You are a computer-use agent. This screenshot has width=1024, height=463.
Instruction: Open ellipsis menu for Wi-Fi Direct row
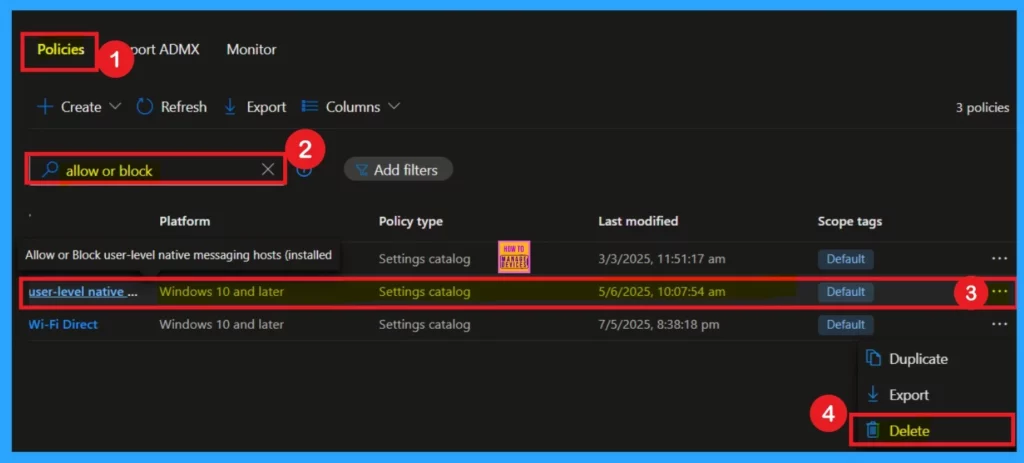point(999,324)
